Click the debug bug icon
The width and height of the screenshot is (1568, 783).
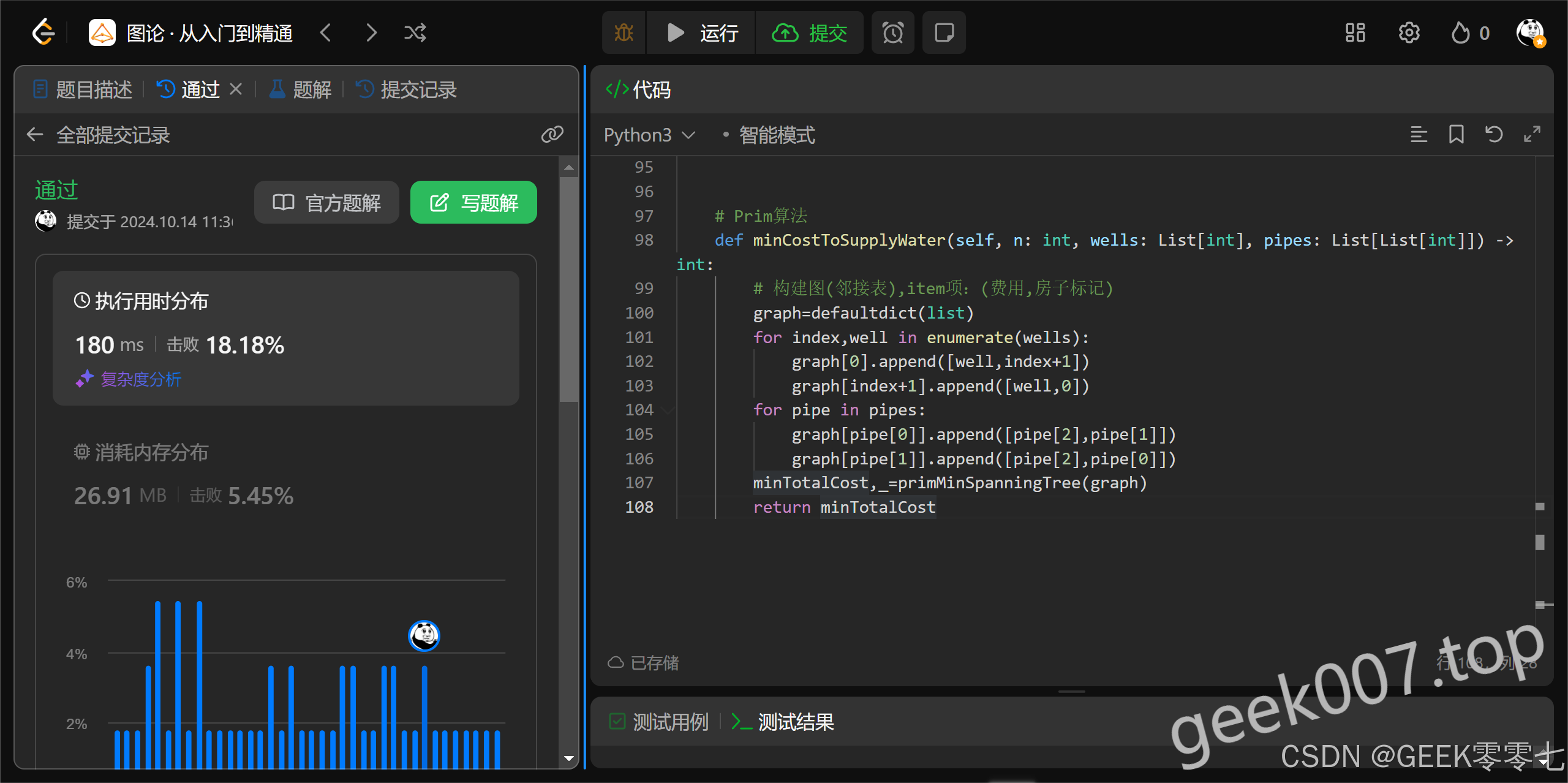(x=624, y=32)
